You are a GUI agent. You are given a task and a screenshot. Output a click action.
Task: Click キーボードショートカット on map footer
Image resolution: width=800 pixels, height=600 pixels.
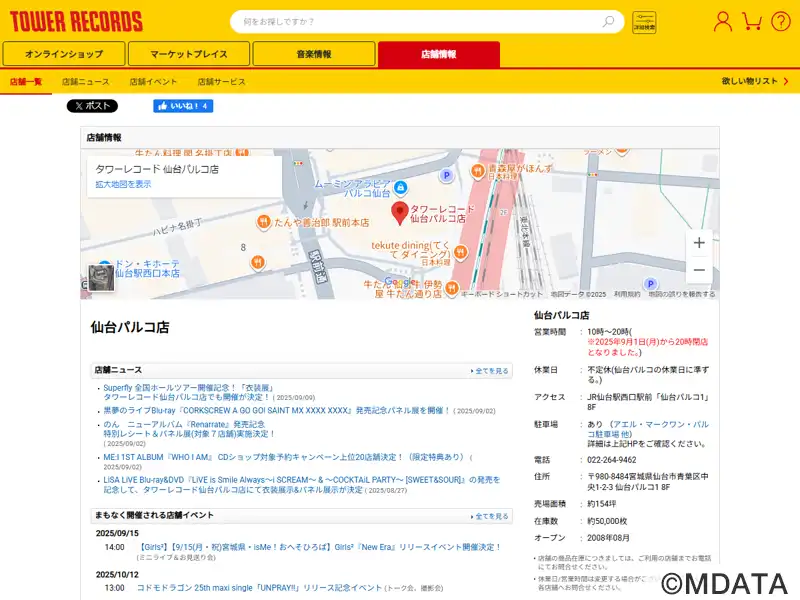click(x=502, y=294)
